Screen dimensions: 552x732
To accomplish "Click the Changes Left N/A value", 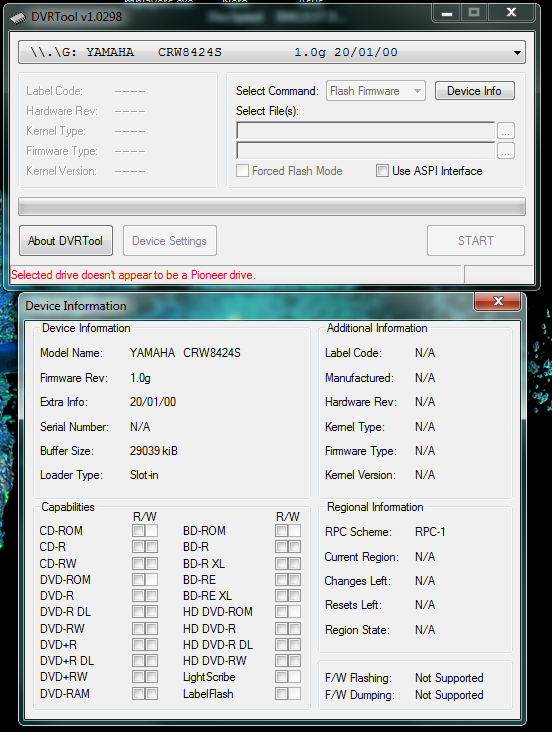I will [x=425, y=581].
